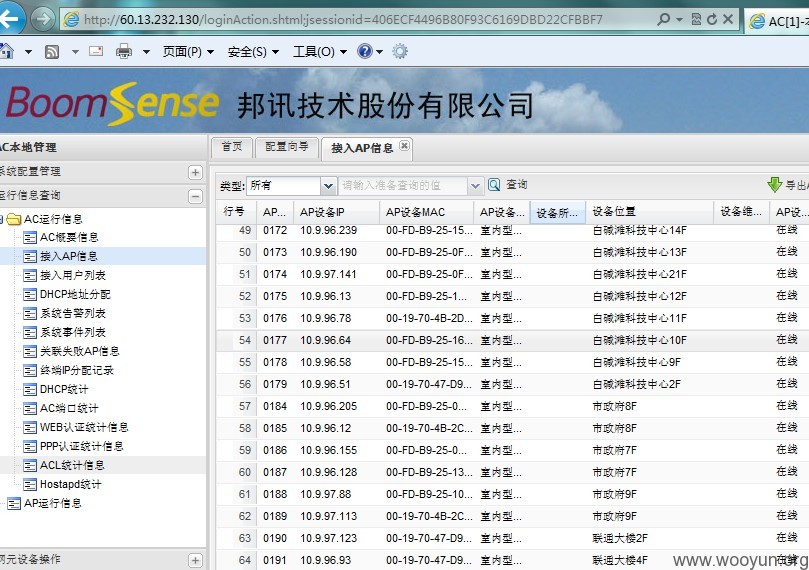The height and width of the screenshot is (570, 809).
Task: Open the RSS feeds icon
Action: 52,52
